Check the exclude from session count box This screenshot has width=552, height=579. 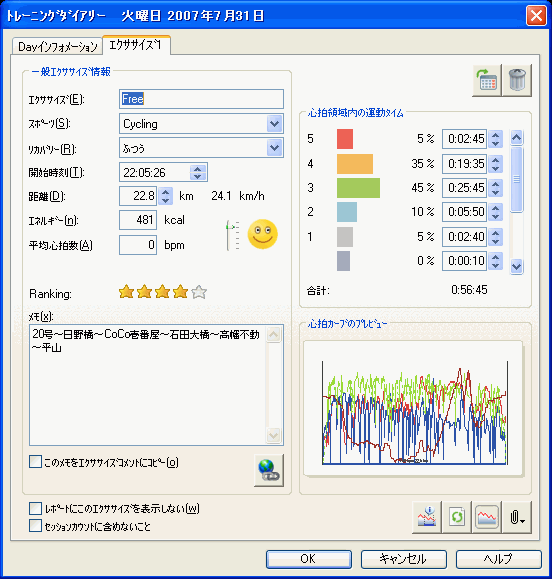35,525
